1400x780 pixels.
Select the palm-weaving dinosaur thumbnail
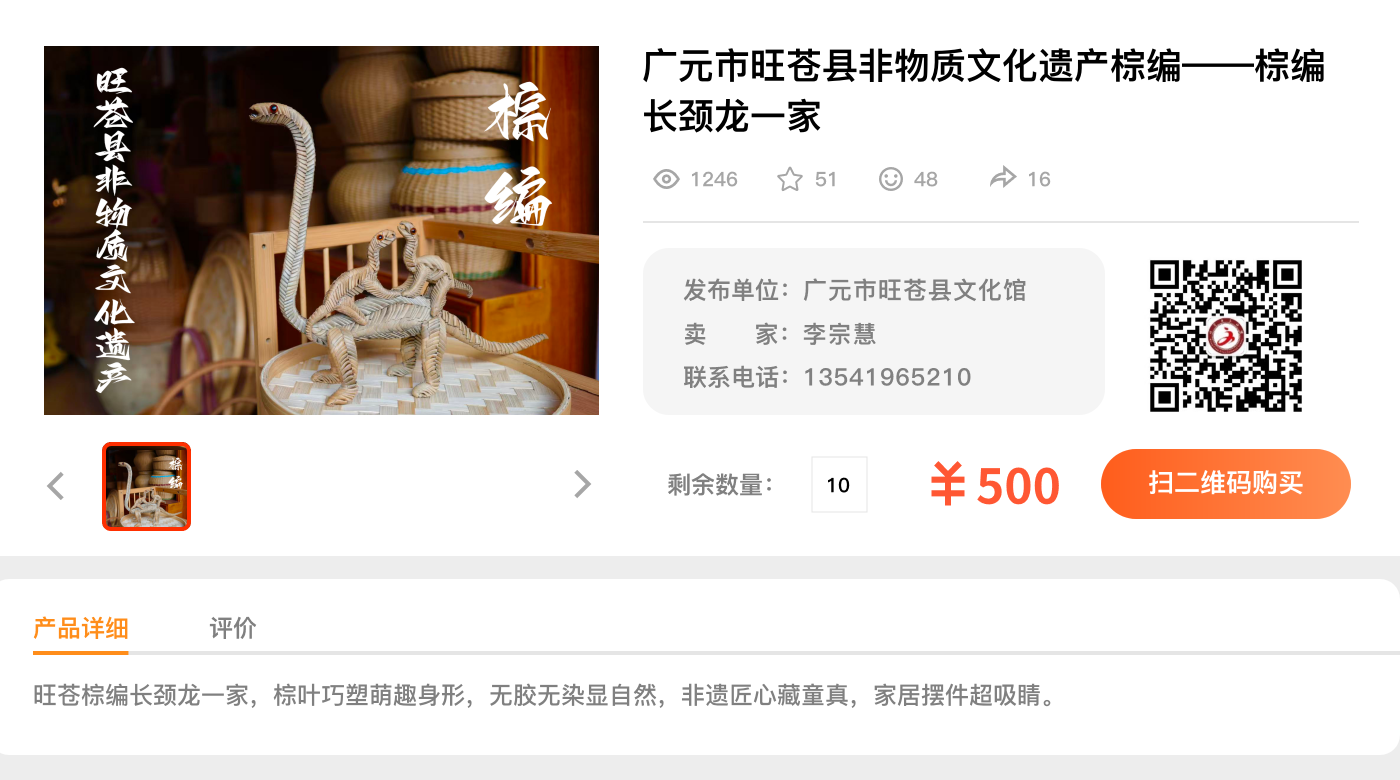tap(146, 486)
